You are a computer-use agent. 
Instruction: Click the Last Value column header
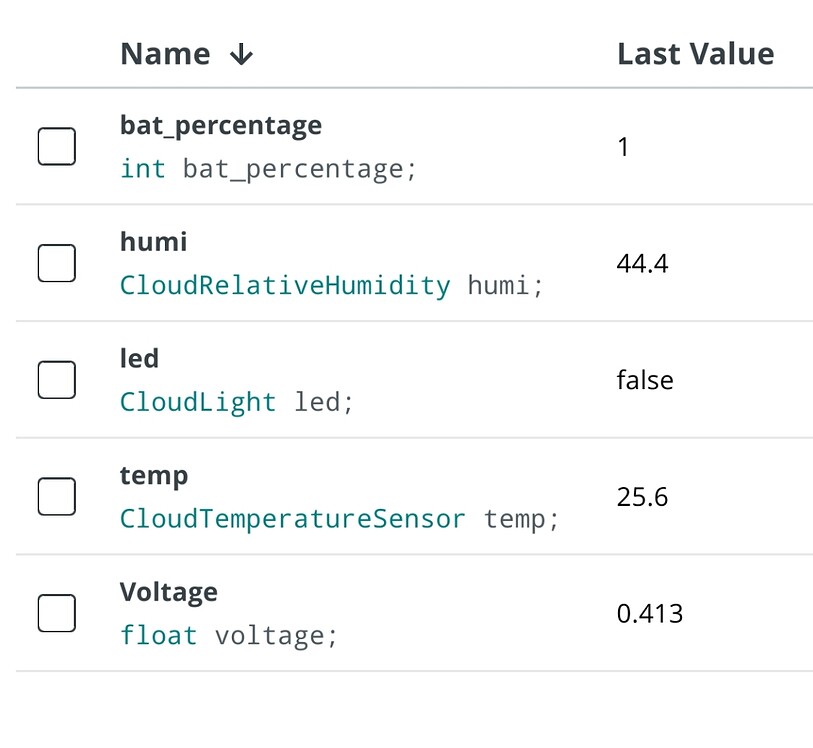(695, 54)
